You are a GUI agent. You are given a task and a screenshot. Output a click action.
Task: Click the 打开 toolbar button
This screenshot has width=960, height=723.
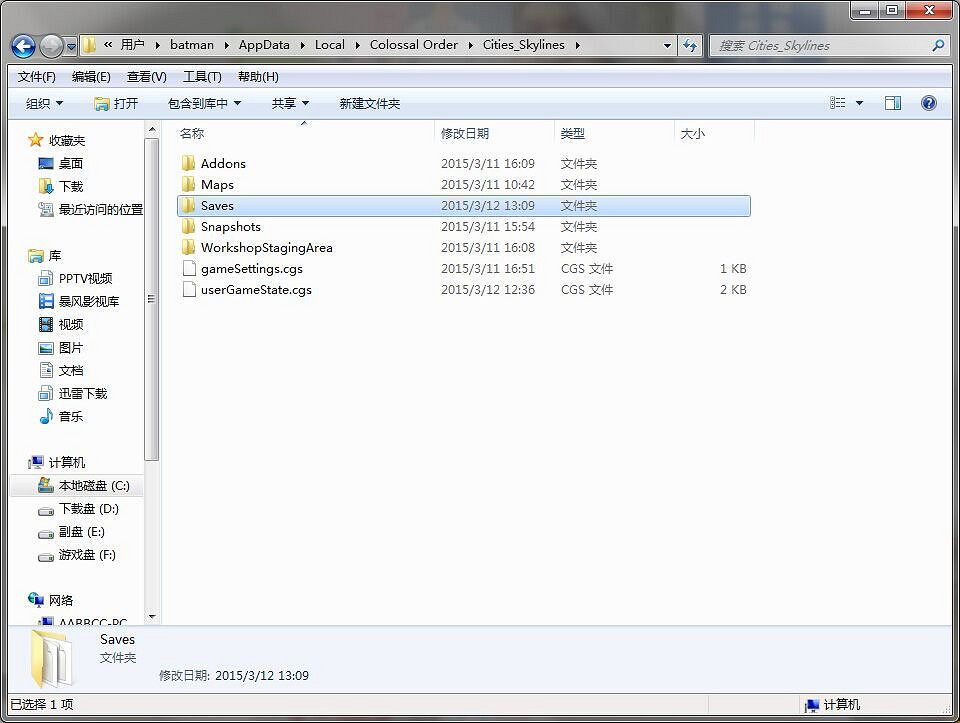click(x=116, y=104)
